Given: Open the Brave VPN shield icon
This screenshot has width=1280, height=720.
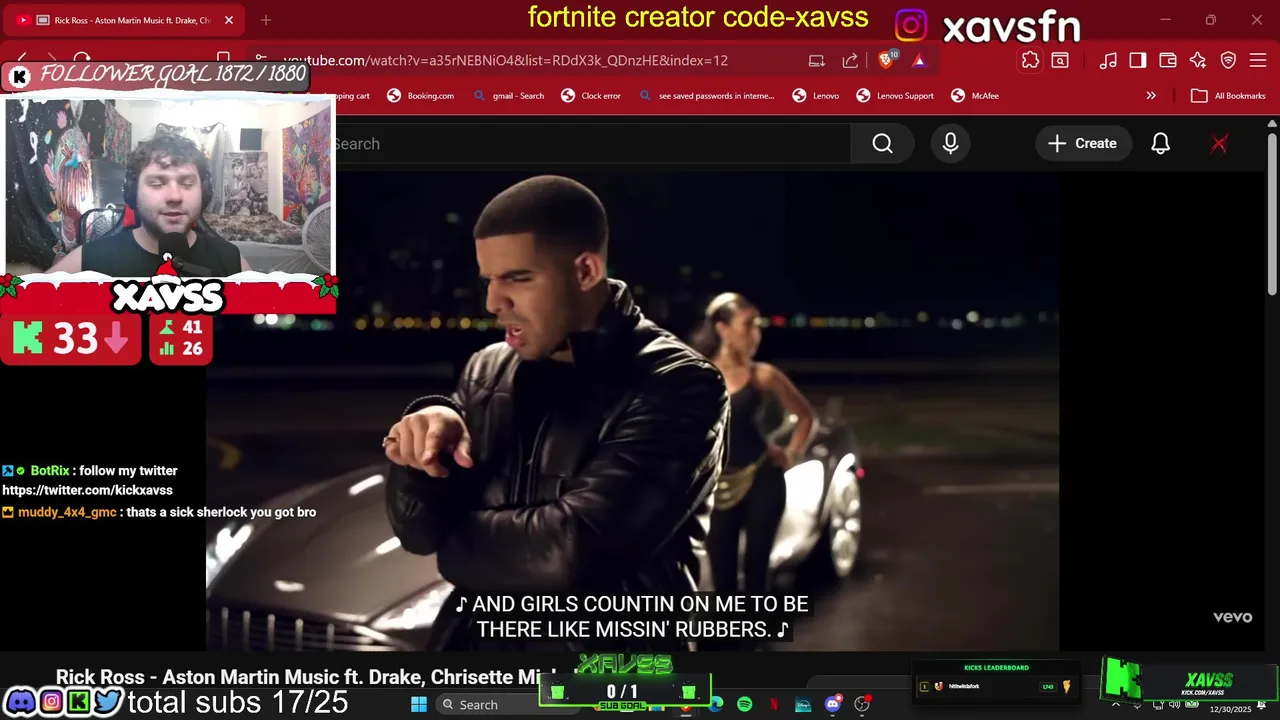Looking at the screenshot, I should click(x=1229, y=60).
